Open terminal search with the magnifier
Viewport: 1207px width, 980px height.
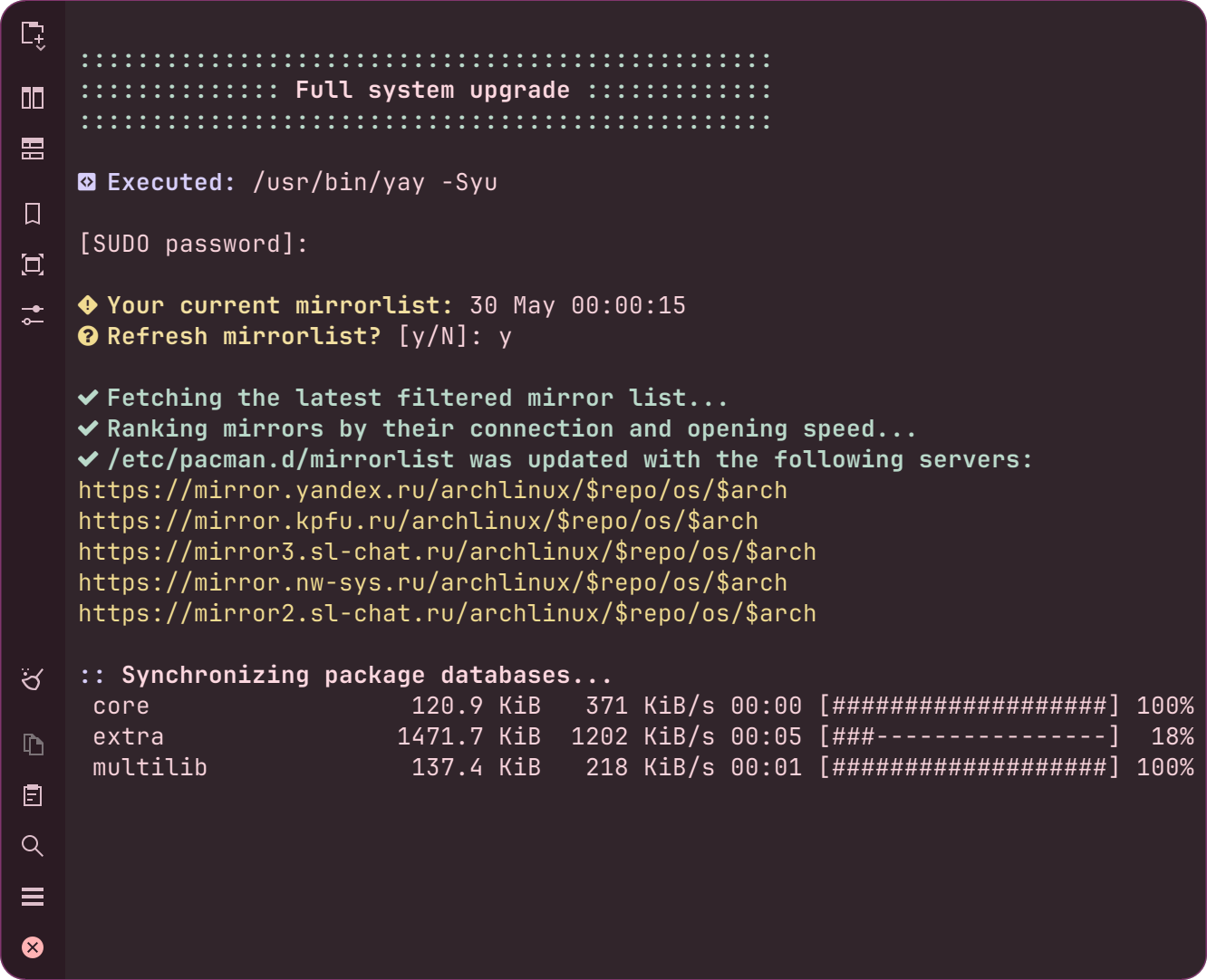pos(33,846)
